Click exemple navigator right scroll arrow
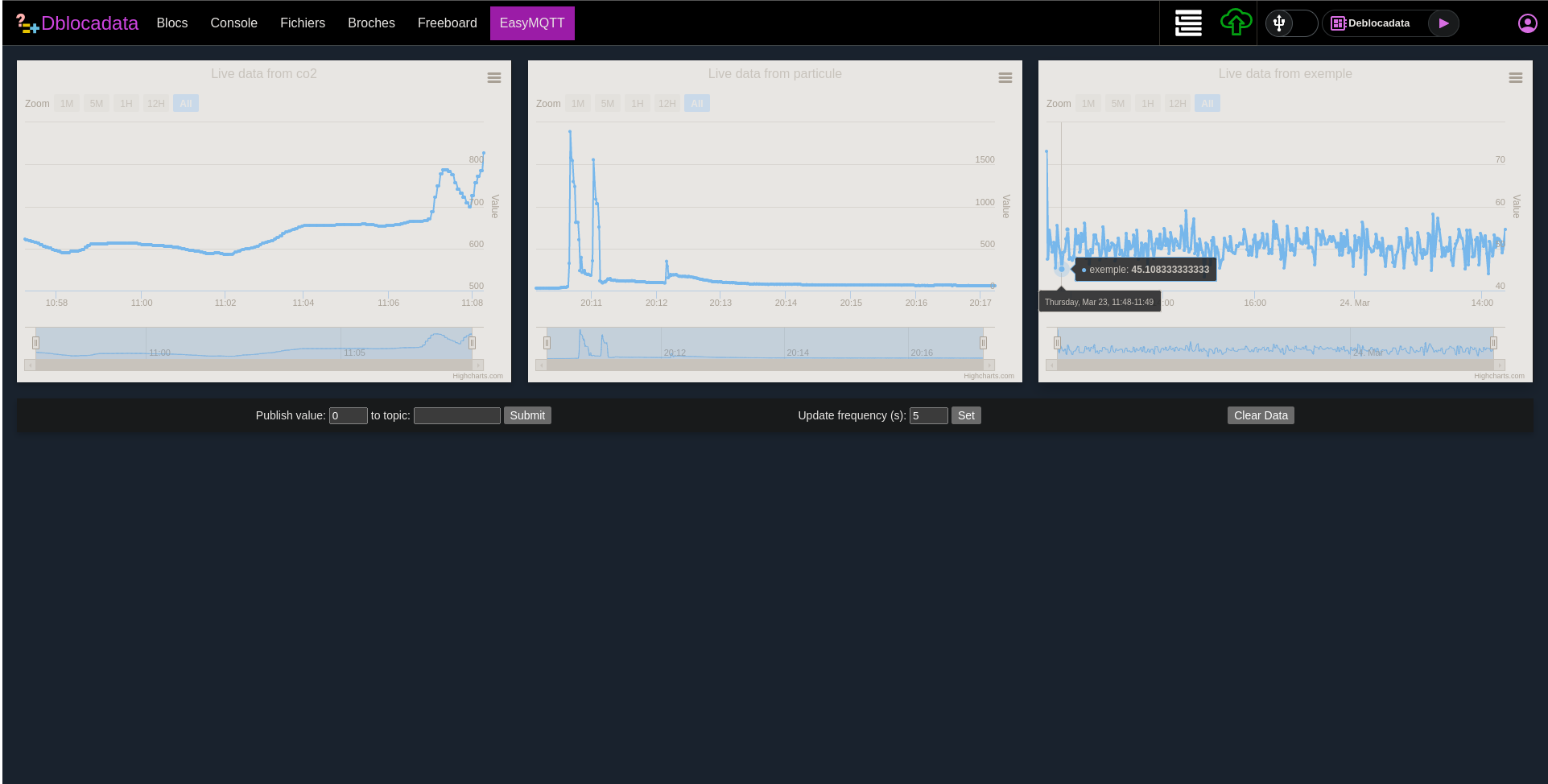The height and width of the screenshot is (784, 1548). (x=1499, y=365)
